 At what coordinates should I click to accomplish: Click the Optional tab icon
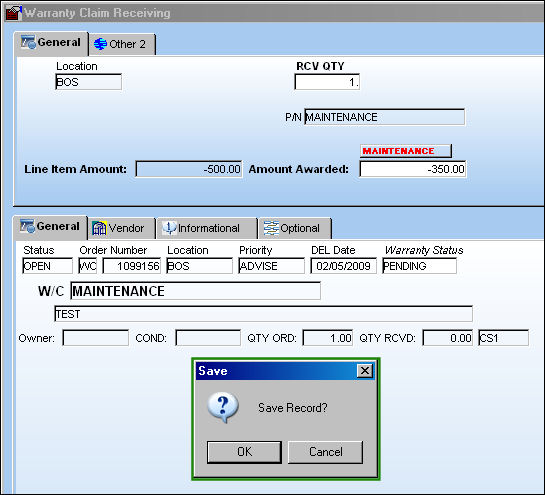coord(271,228)
